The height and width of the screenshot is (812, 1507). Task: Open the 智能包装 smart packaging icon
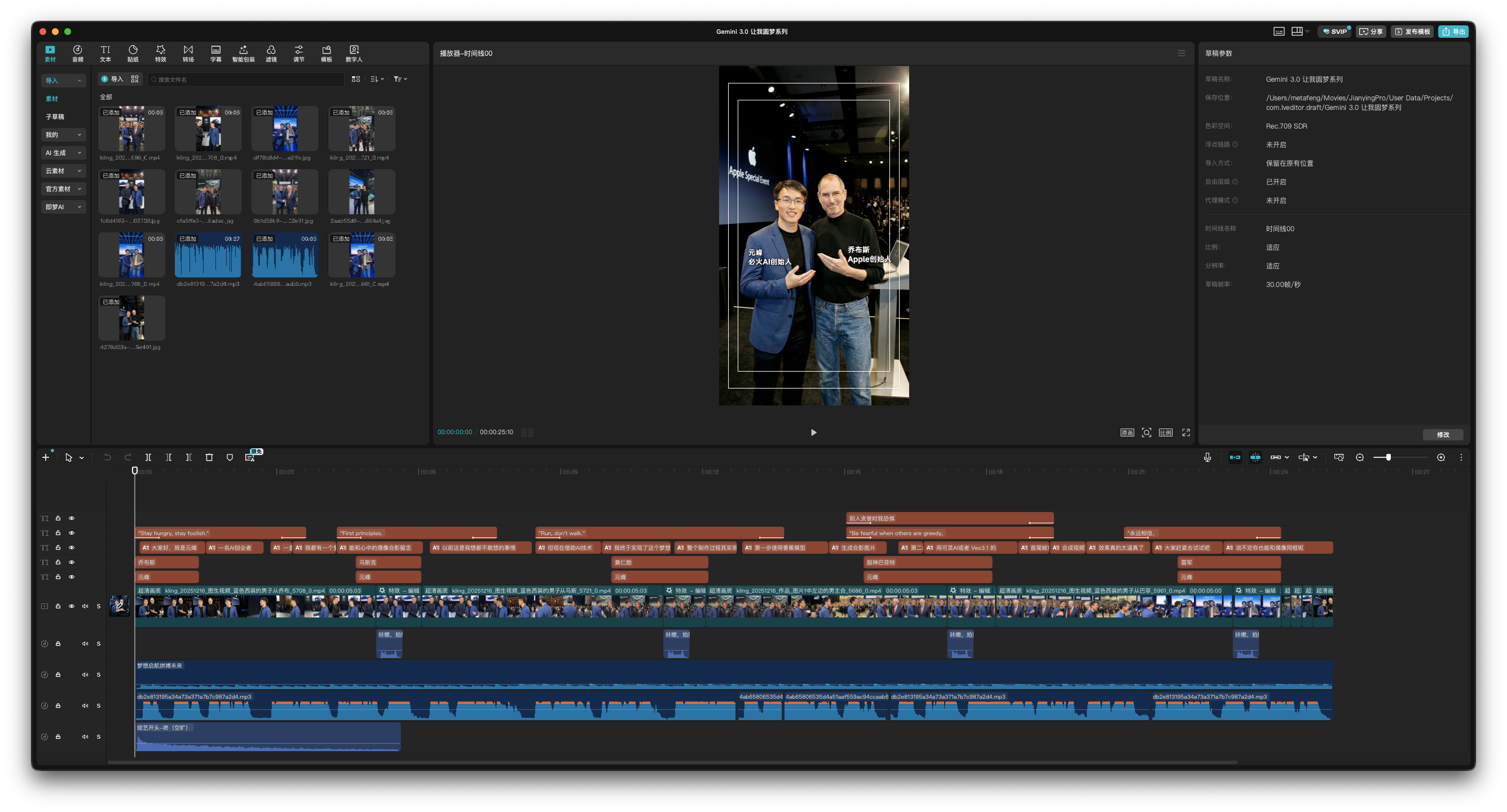pos(244,53)
